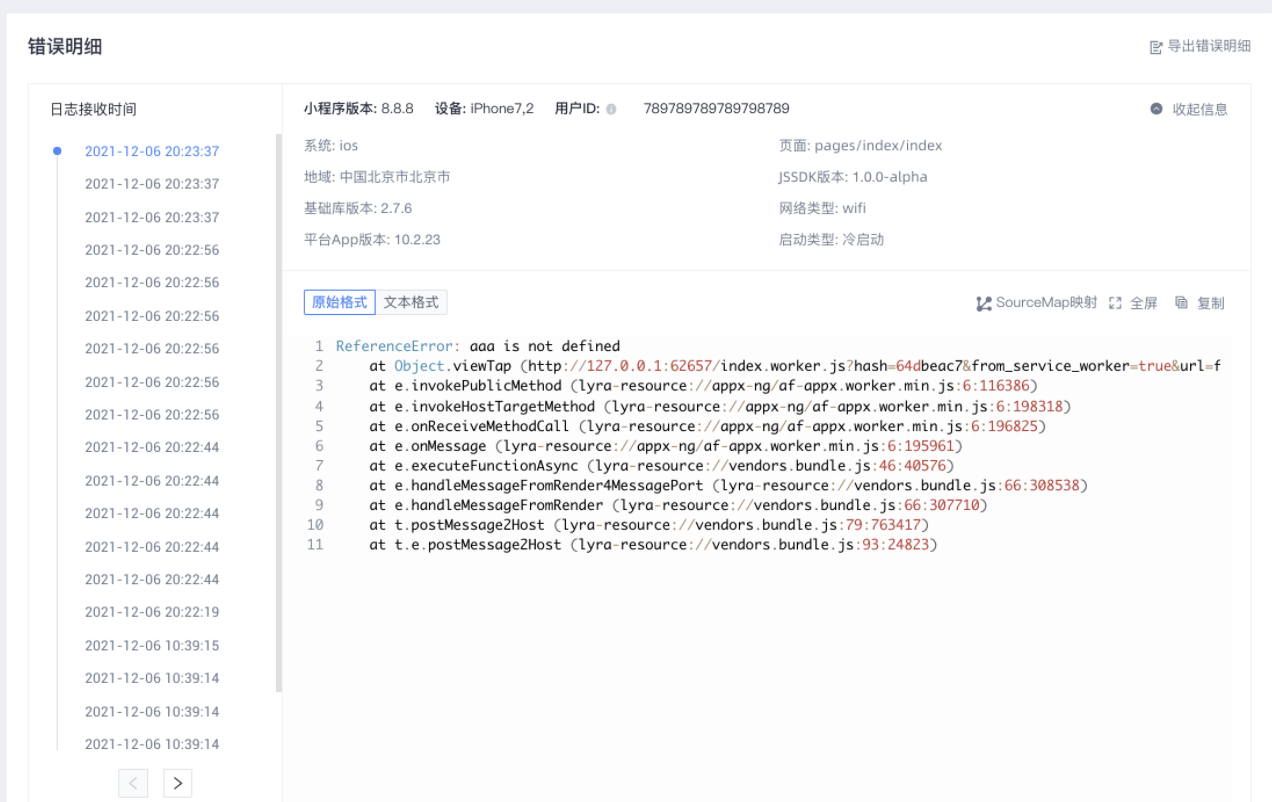1272x802 pixels.
Task: Click the e.onMessage stack line
Action: tap(665, 446)
